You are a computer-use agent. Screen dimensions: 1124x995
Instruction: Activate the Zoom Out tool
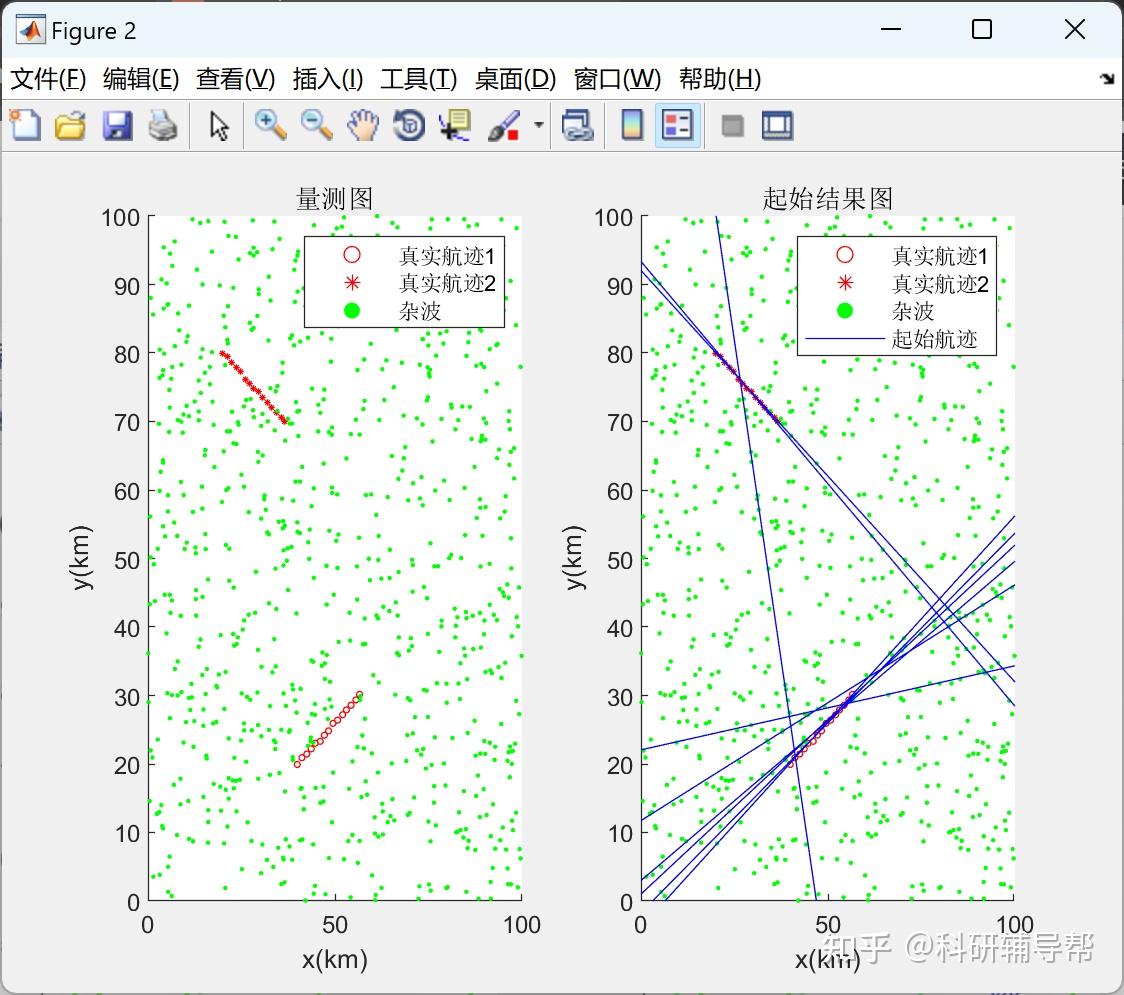click(315, 125)
